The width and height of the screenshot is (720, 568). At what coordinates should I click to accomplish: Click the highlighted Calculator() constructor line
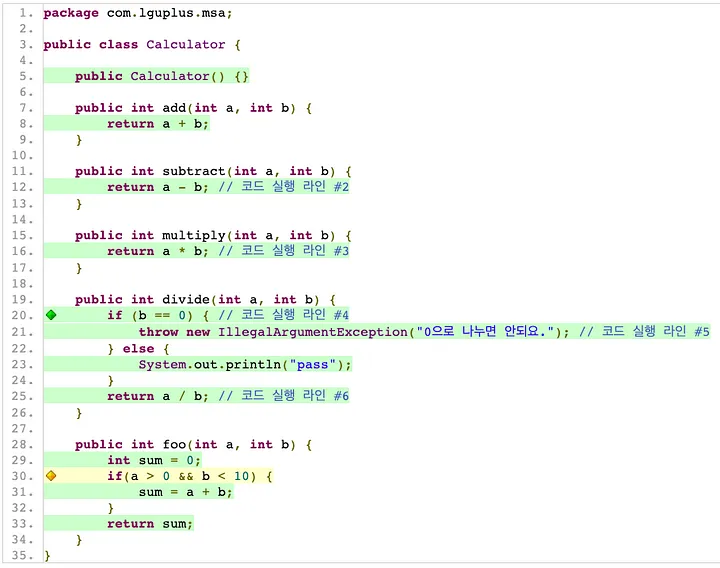(162, 77)
